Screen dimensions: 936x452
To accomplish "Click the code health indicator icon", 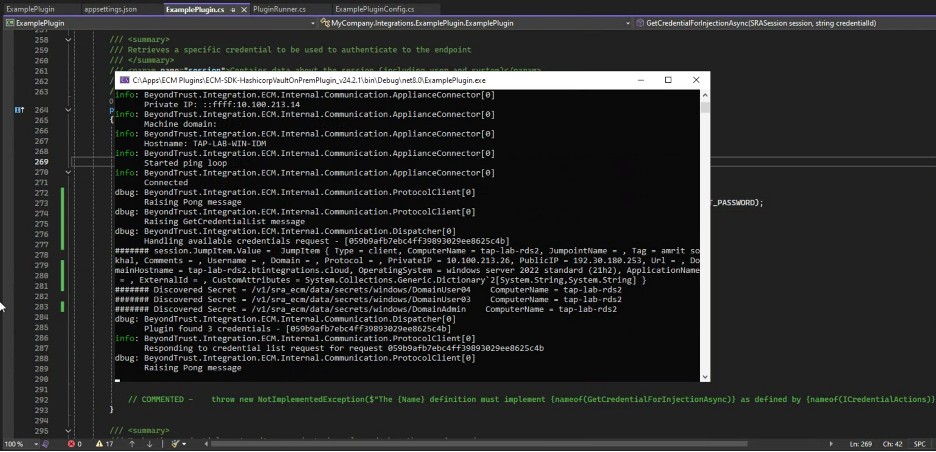I will (x=45, y=444).
